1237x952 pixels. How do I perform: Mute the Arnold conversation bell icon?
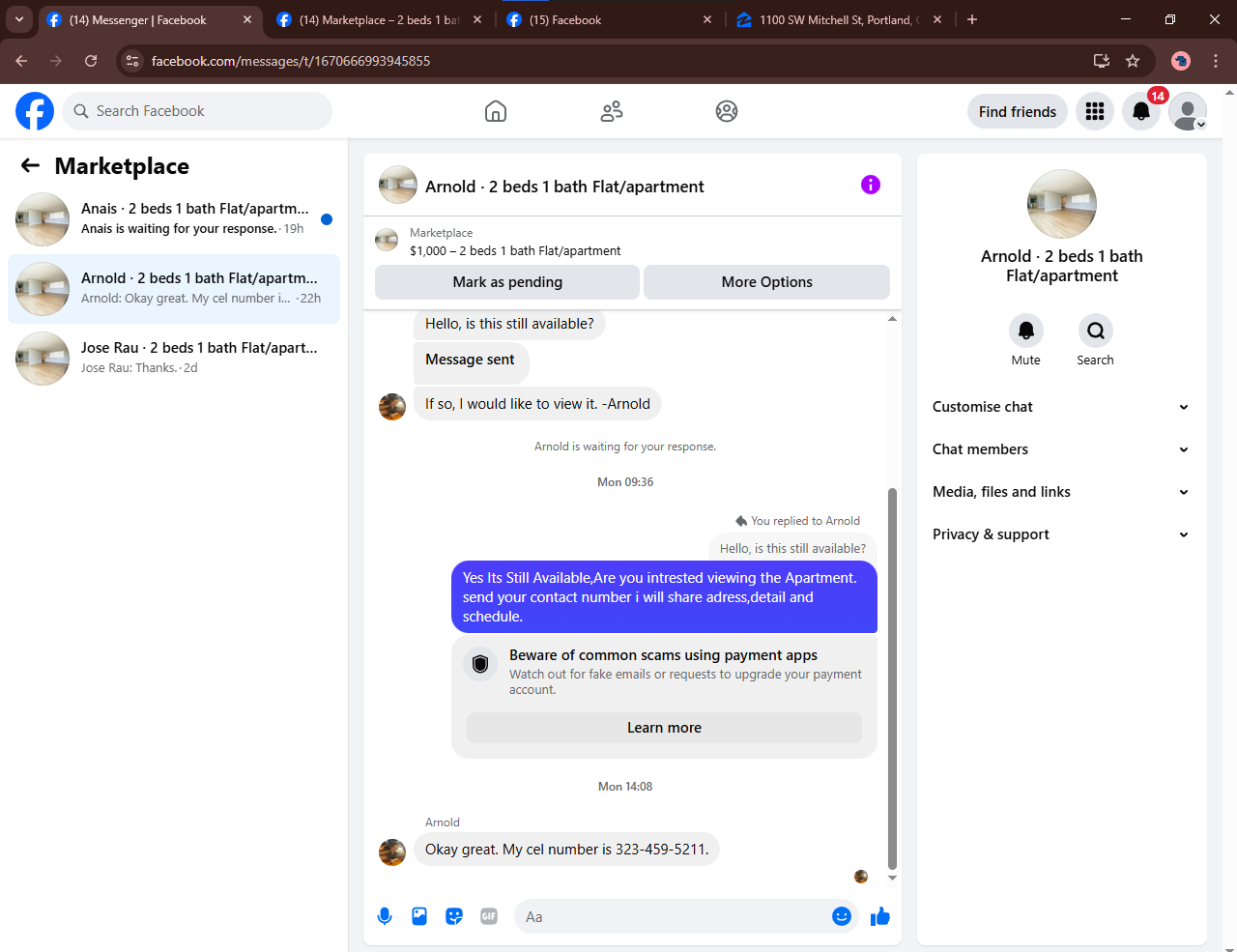click(x=1026, y=331)
